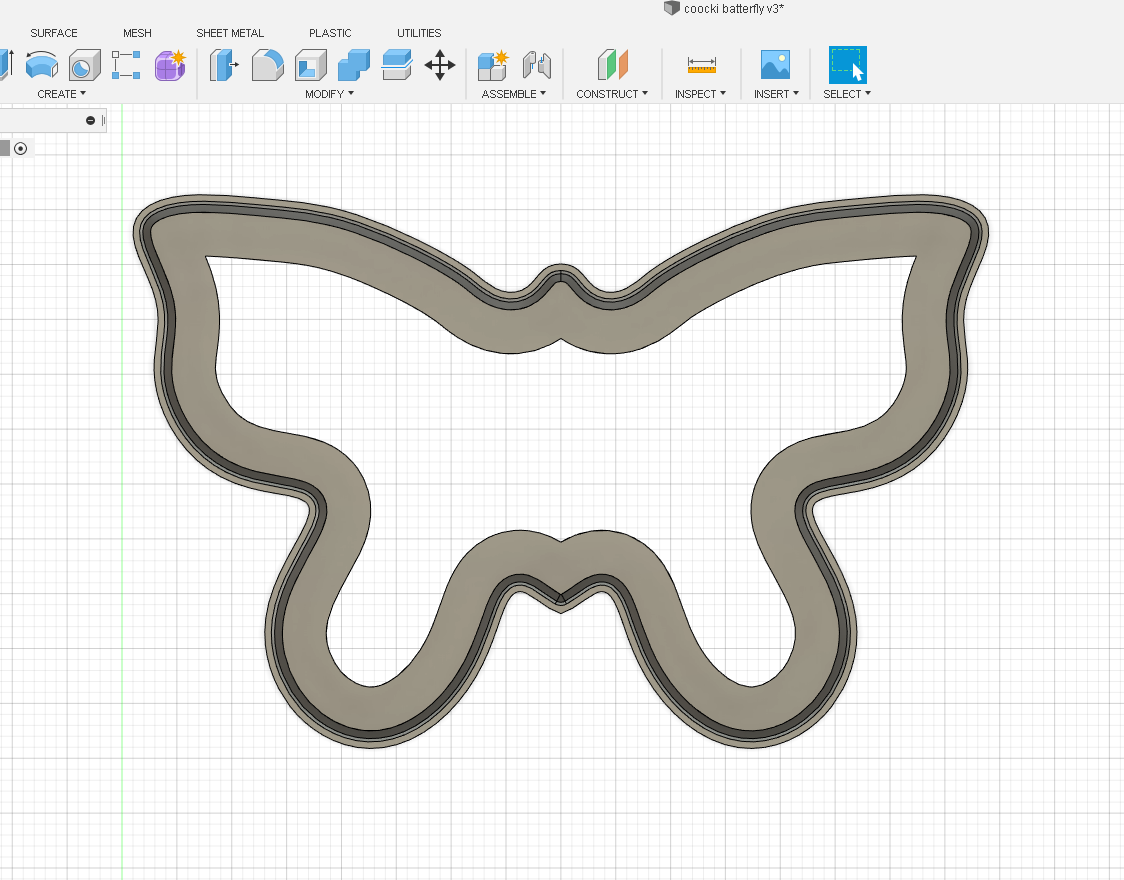The height and width of the screenshot is (880, 1124).
Task: Switch to the SHEET METAL tab
Action: pos(229,32)
